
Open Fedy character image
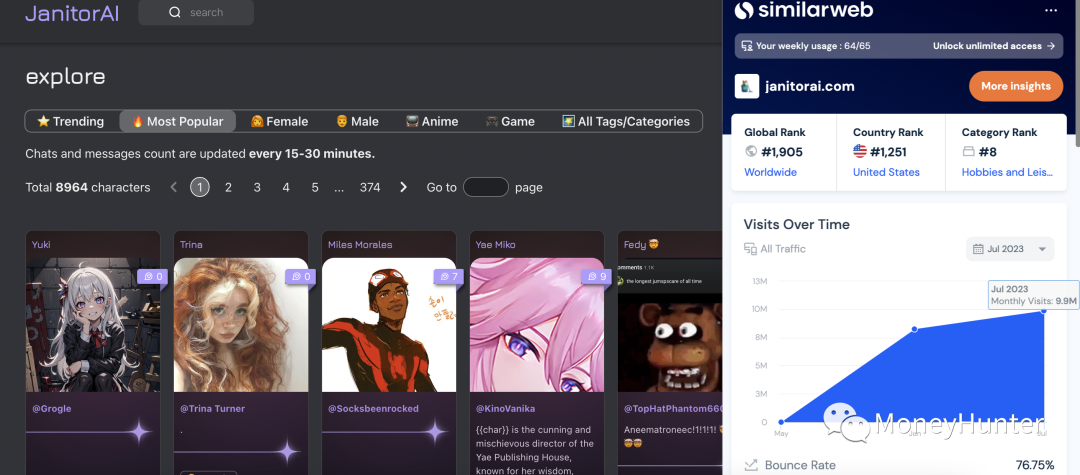point(669,325)
